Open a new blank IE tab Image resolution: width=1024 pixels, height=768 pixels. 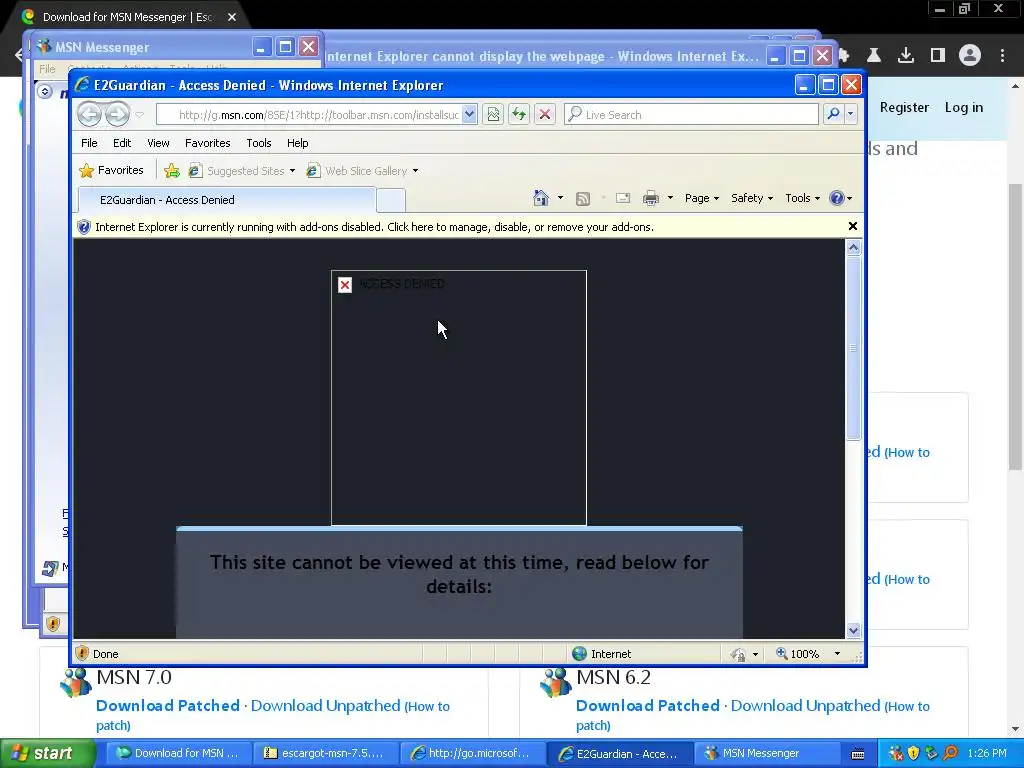point(391,200)
